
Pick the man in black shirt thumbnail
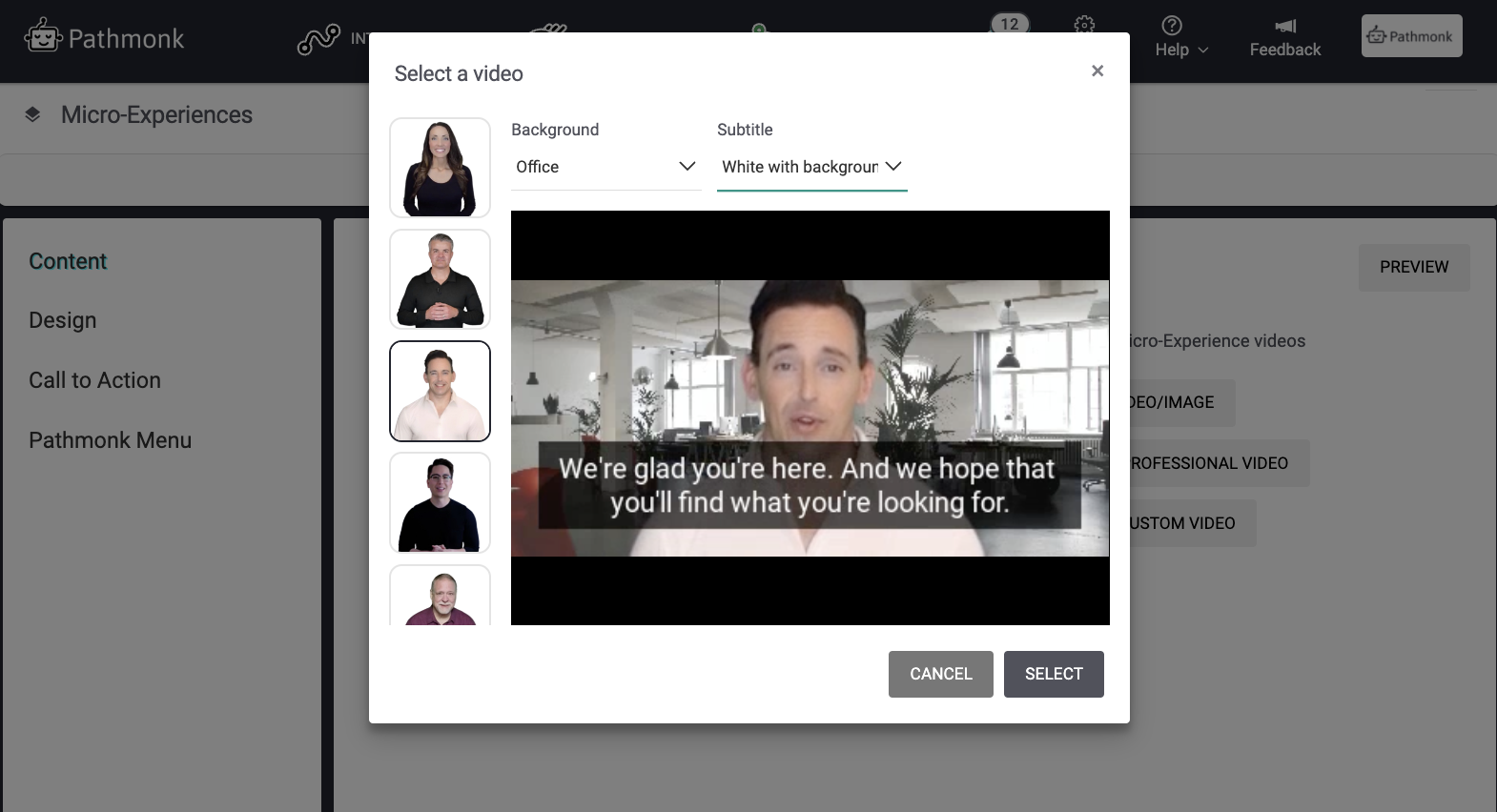[440, 279]
